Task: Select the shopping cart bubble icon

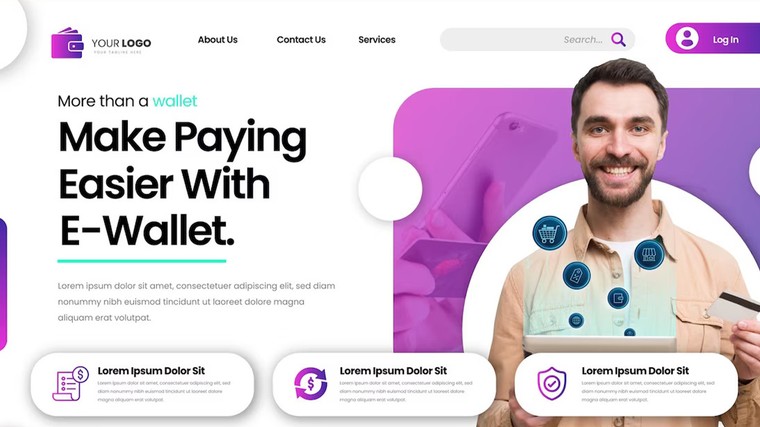Action: [550, 233]
